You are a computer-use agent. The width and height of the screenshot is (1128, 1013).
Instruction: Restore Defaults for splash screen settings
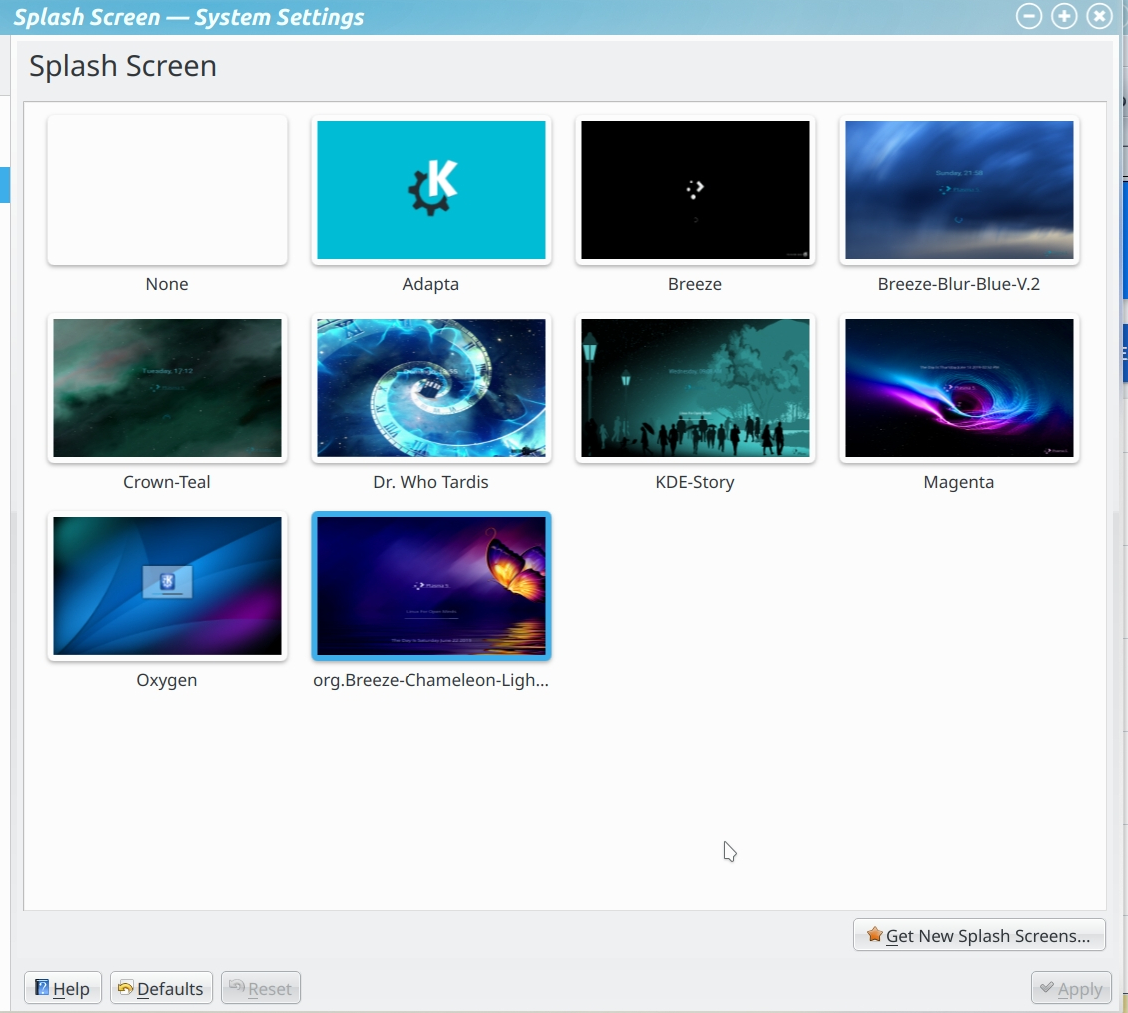click(160, 988)
